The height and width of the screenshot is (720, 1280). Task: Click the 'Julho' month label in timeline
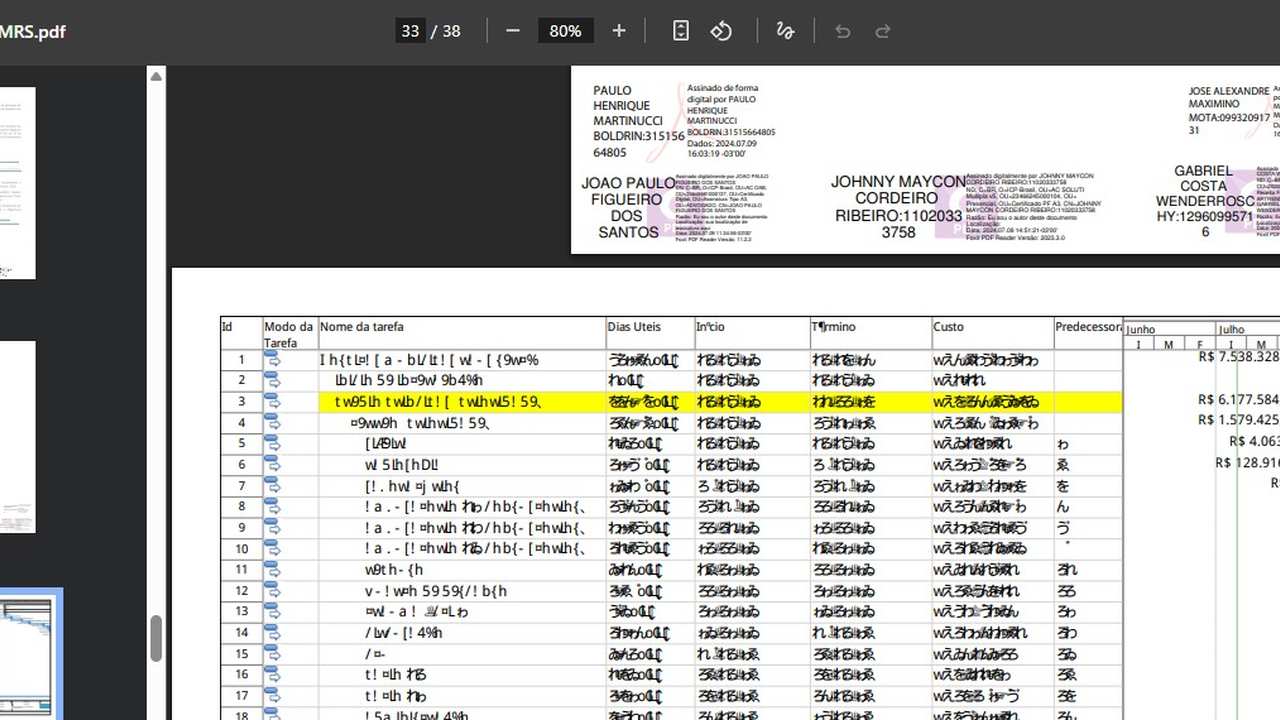click(1231, 329)
